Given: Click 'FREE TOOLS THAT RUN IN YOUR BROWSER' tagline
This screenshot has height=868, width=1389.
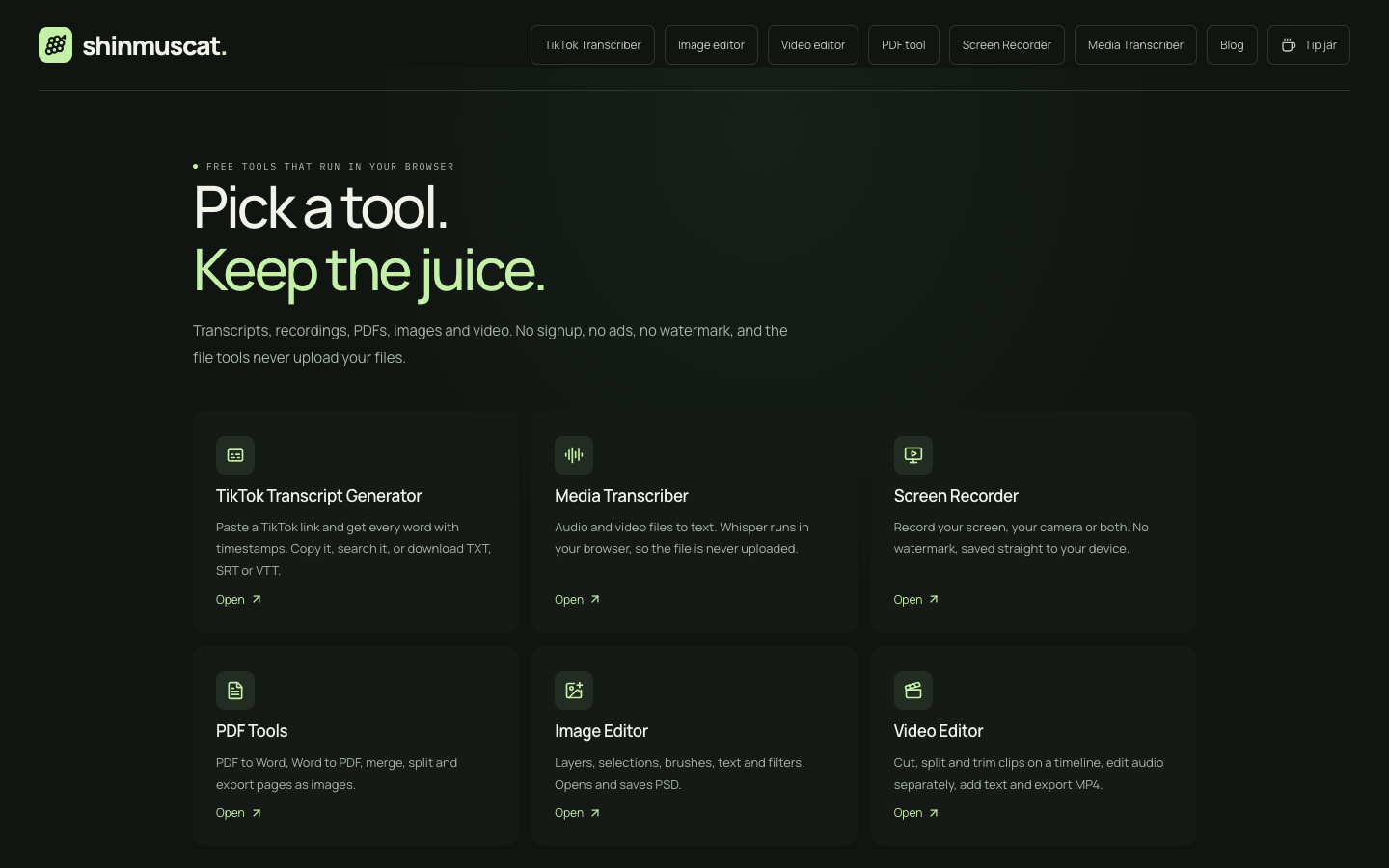Looking at the screenshot, I should click(330, 167).
